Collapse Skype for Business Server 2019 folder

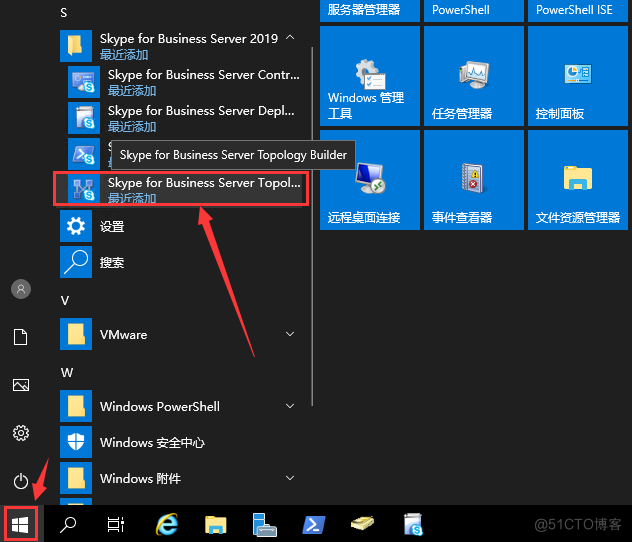[x=290, y=38]
